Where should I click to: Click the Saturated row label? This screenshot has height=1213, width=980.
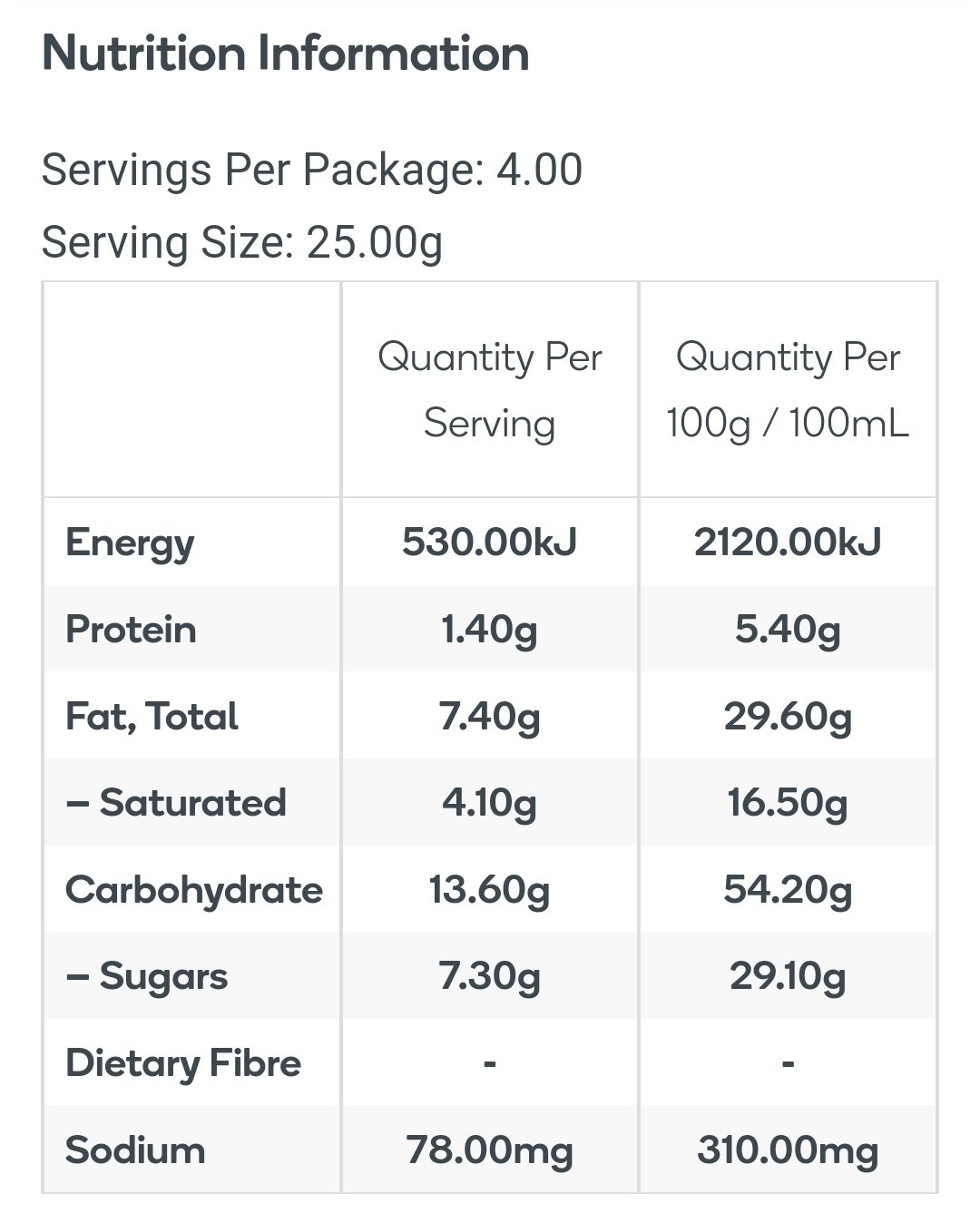coord(176,803)
